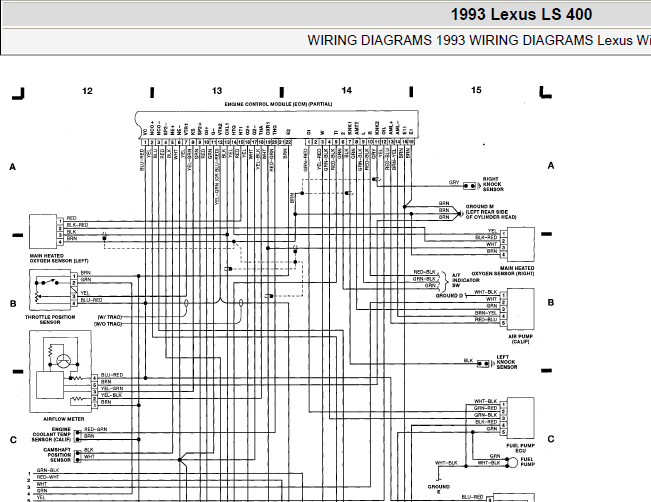Click the 'GRY' wire label near right knock sensor
Image resolution: width=651 pixels, height=502 pixels.
454,182
